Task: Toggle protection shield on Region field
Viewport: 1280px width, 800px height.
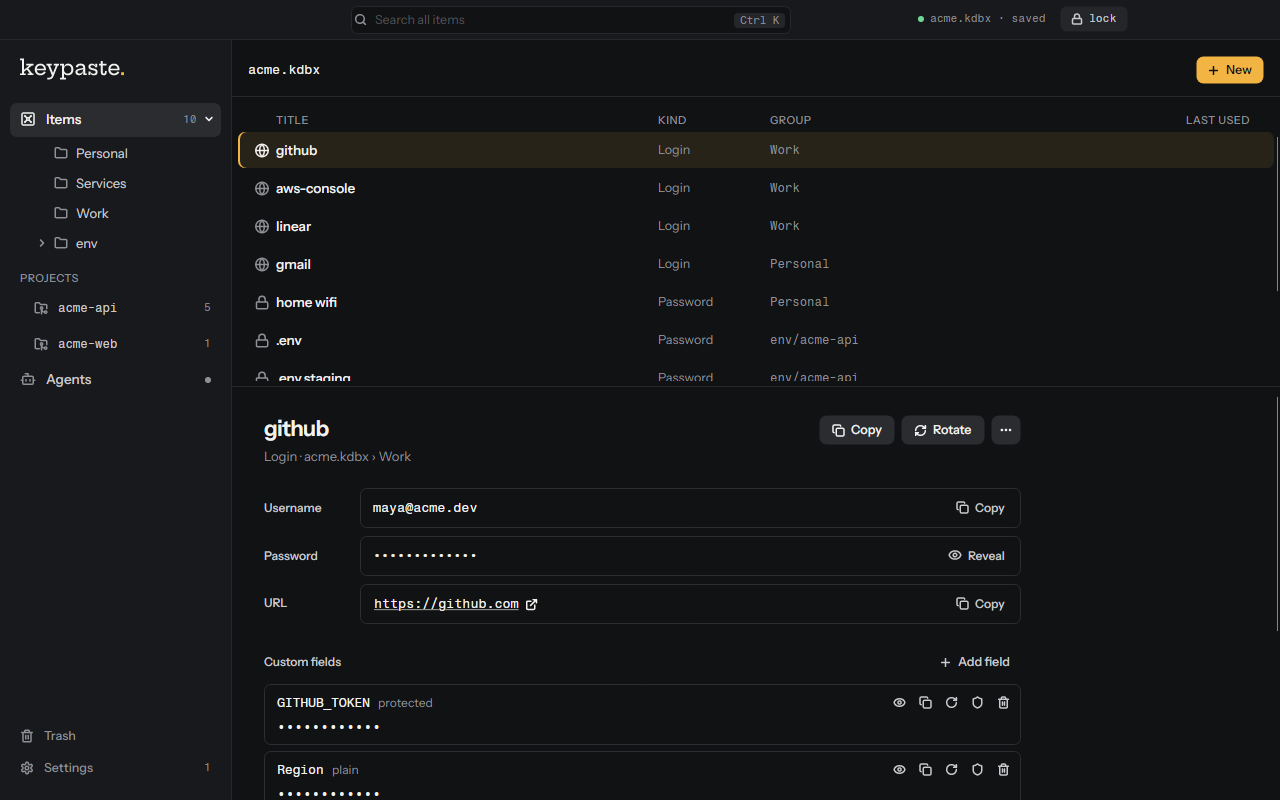Action: point(977,770)
